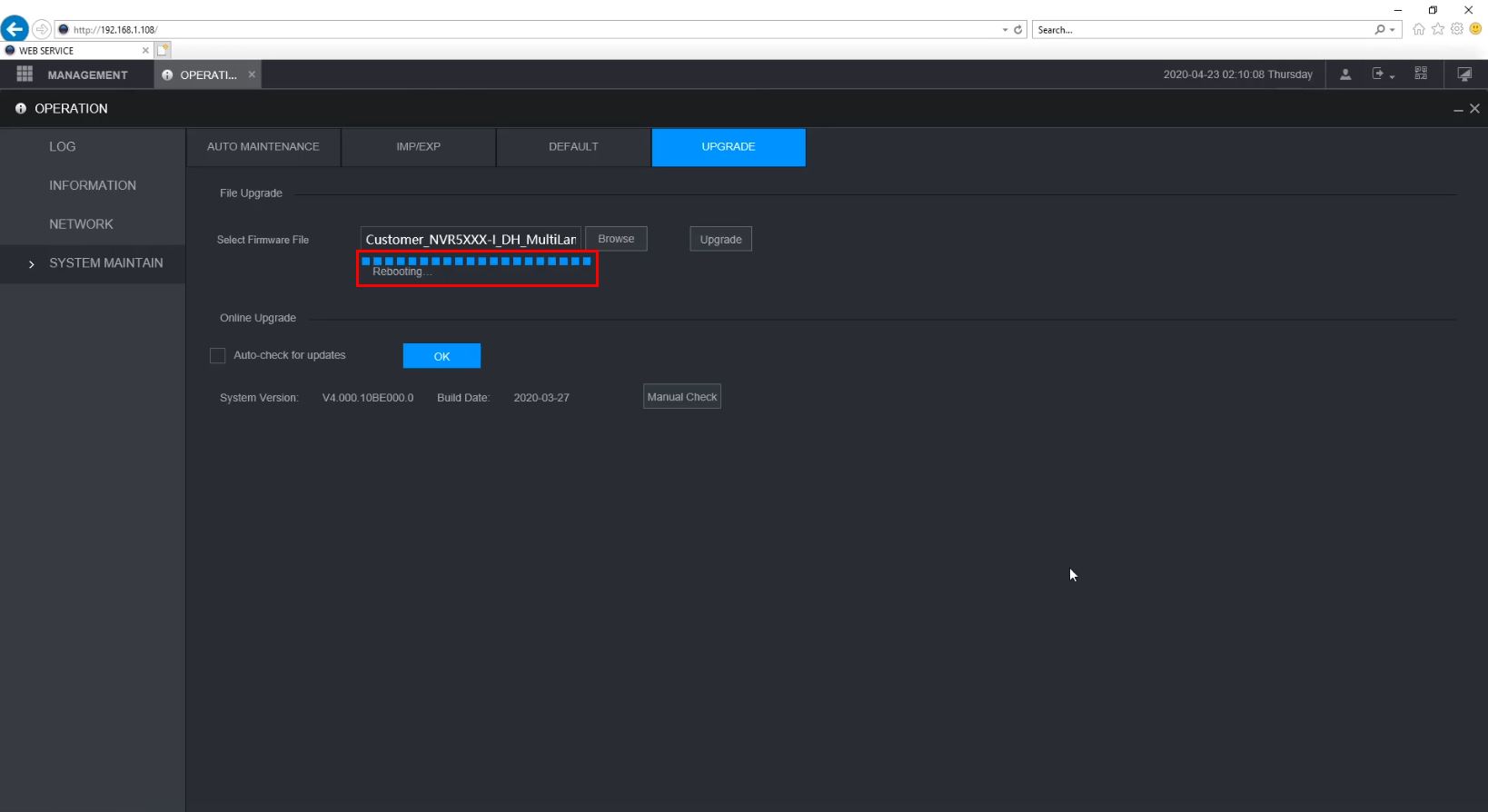1488x812 pixels.
Task: Open the logout dropdown icon
Action: [x=1383, y=74]
